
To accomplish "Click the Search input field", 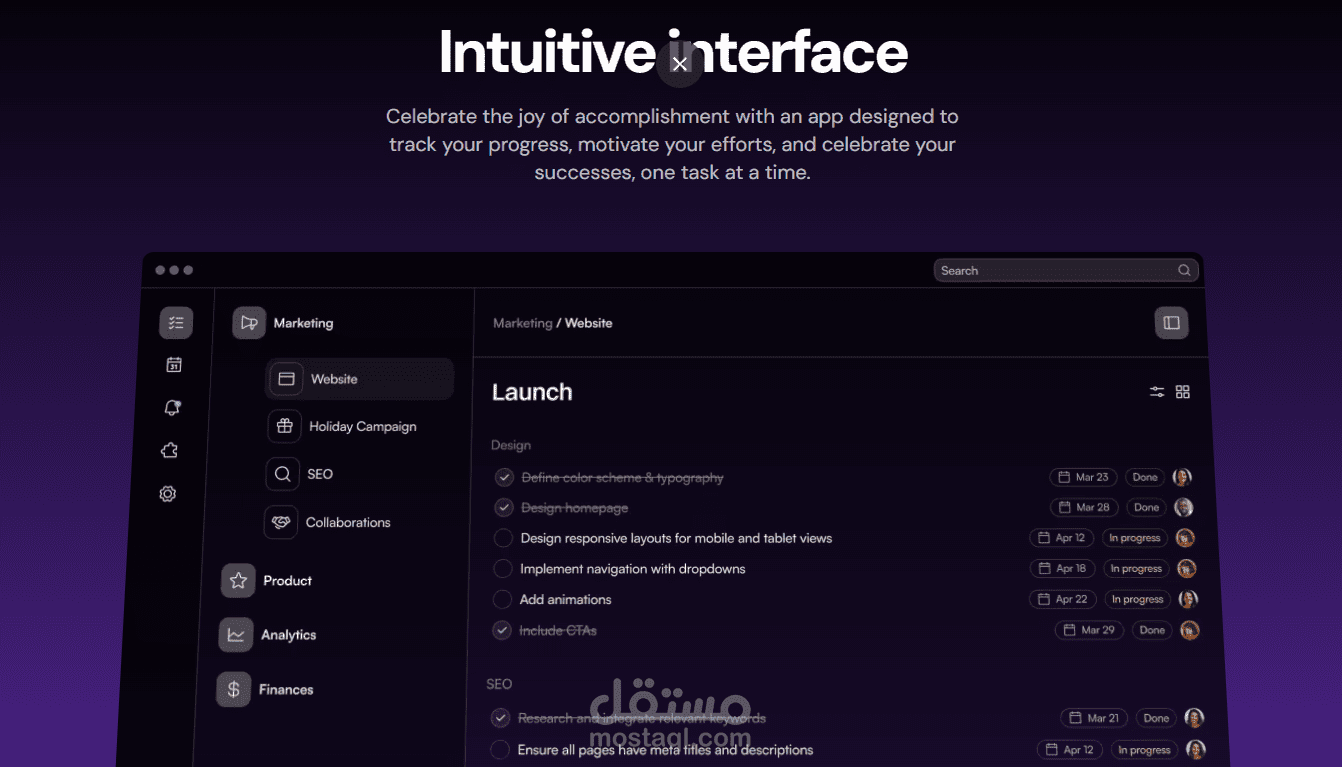I will [x=1066, y=270].
